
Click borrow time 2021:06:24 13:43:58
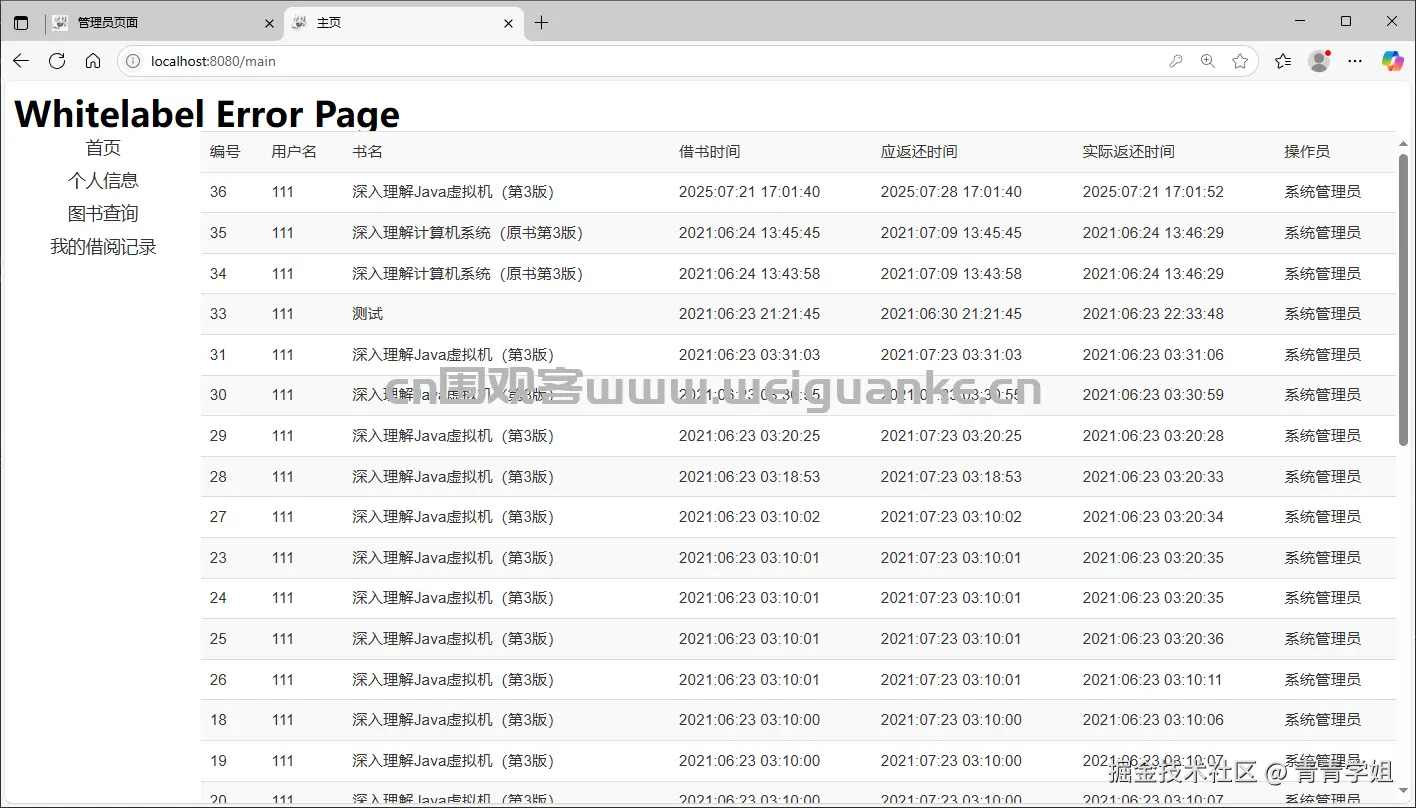(x=749, y=274)
